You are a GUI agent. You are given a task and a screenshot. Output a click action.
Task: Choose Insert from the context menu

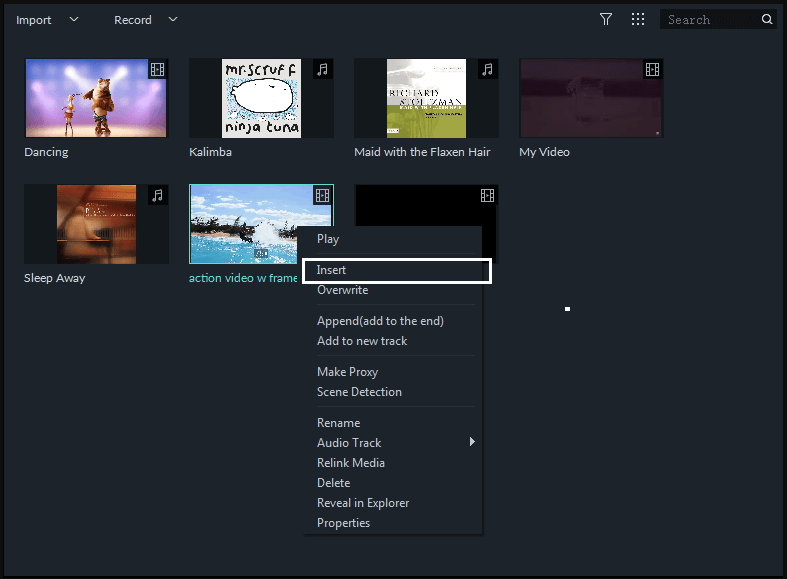tap(397, 270)
